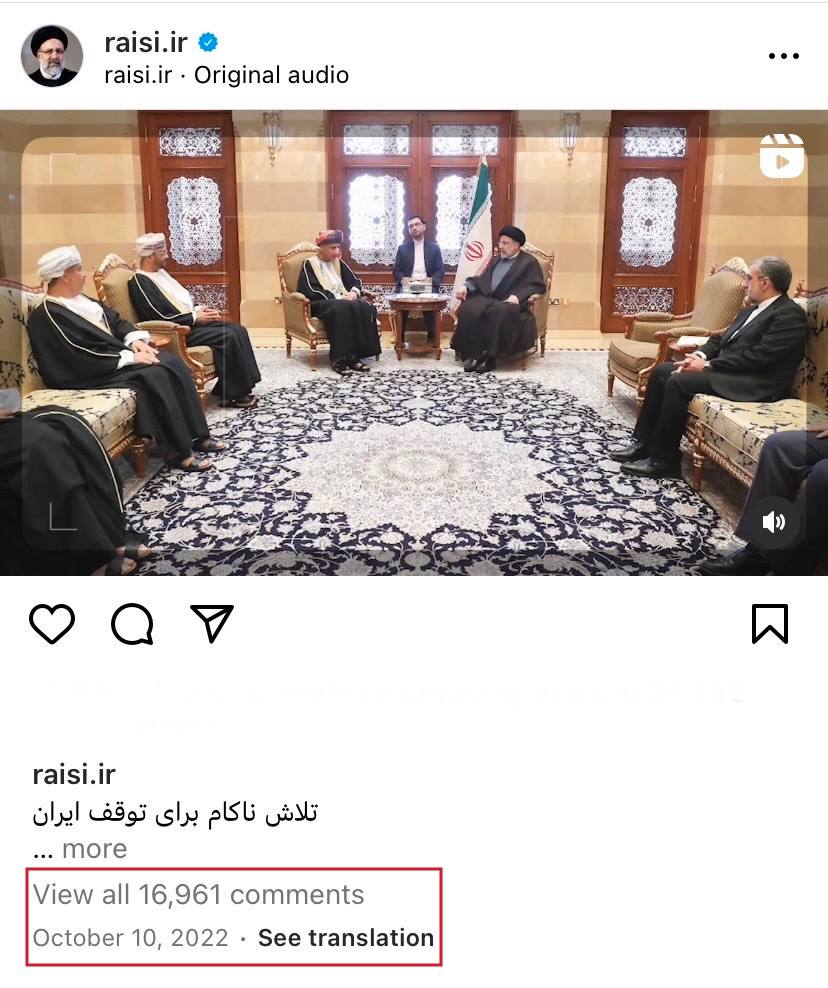This screenshot has height=988, width=828.
Task: Open the three-dot options menu
Action: [x=784, y=56]
